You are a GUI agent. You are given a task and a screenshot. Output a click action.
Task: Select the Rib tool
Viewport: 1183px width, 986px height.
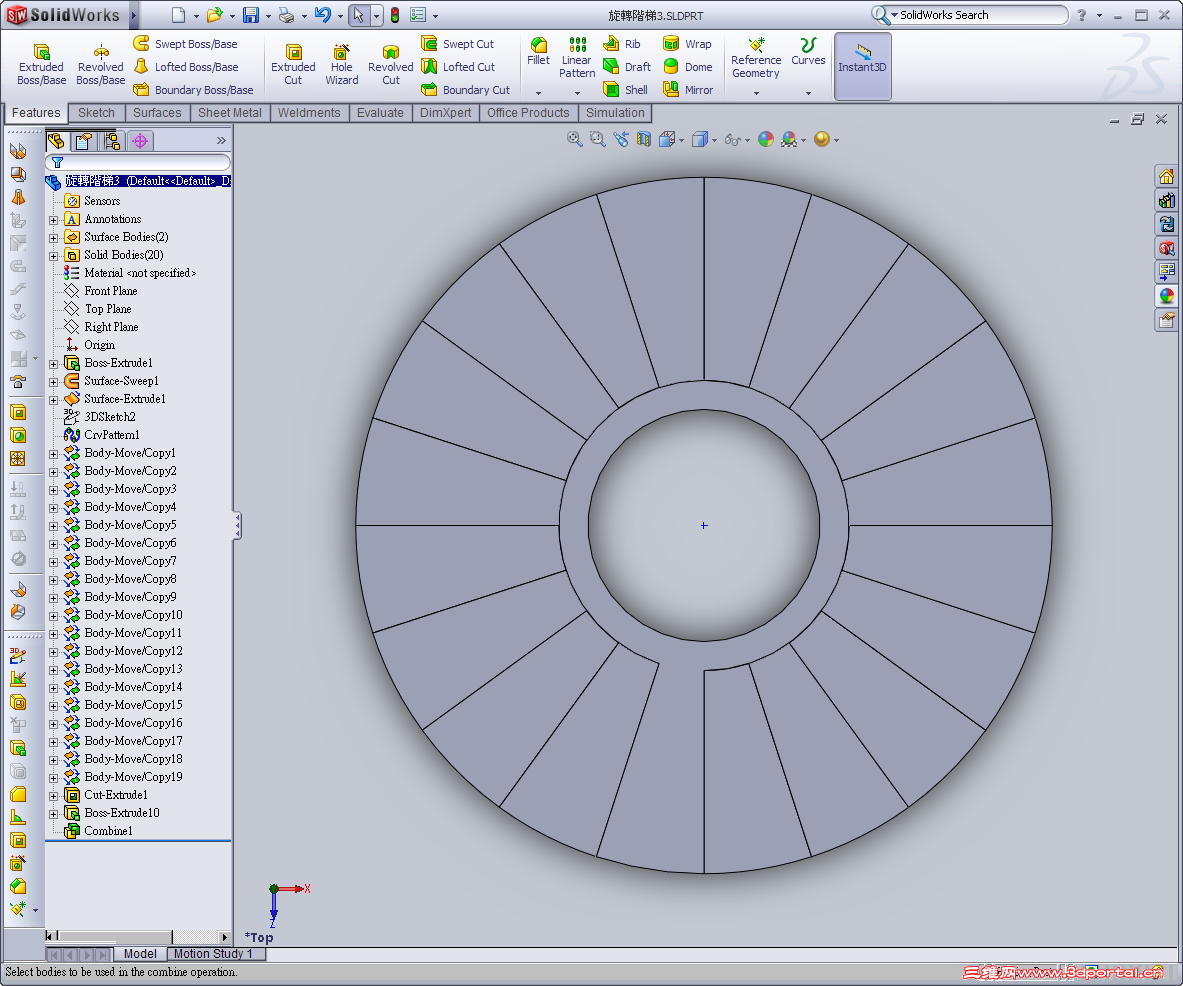point(624,43)
